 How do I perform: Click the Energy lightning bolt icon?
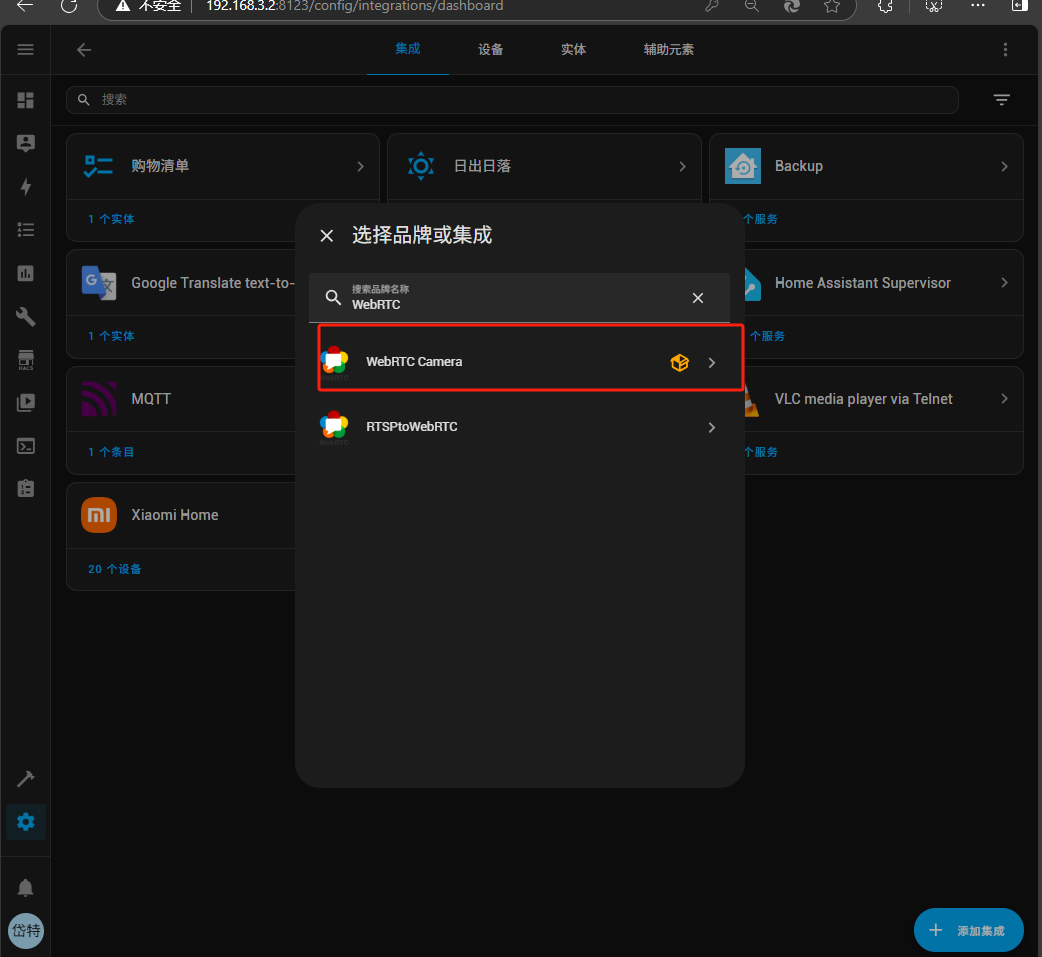pyautogui.click(x=26, y=186)
